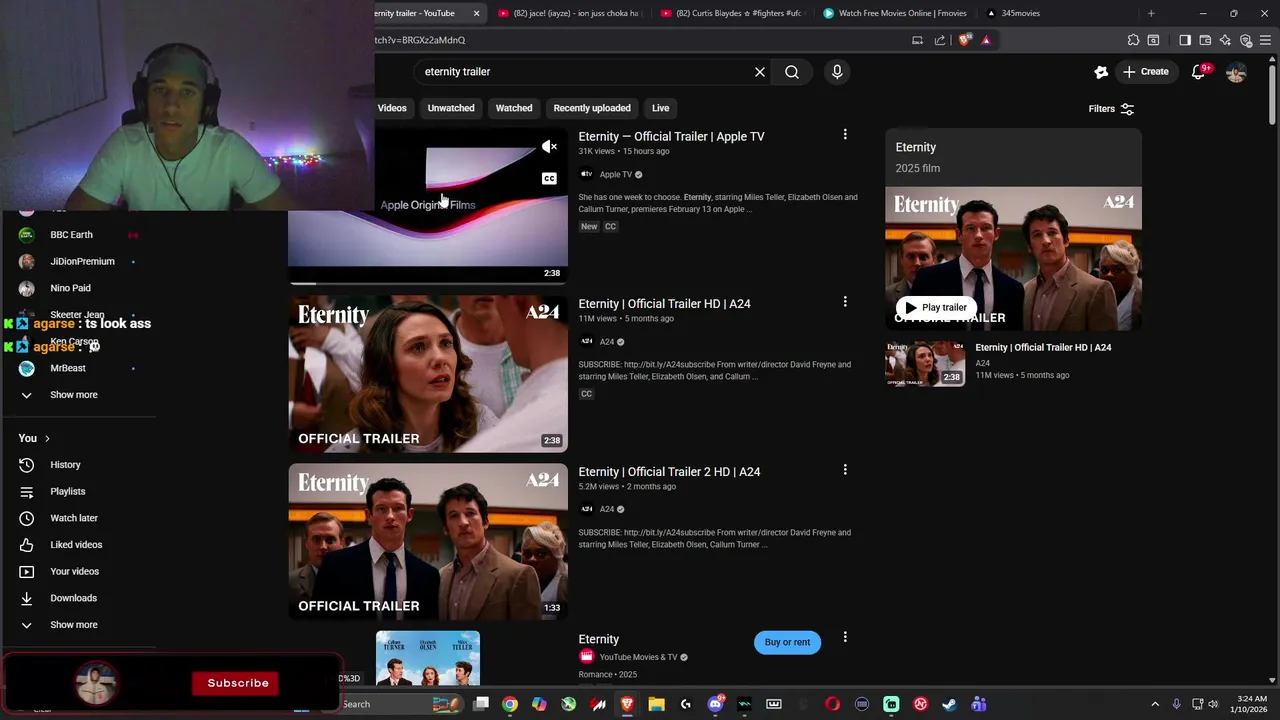
Task: Click the Brave Shields lion icon
Action: 964,40
